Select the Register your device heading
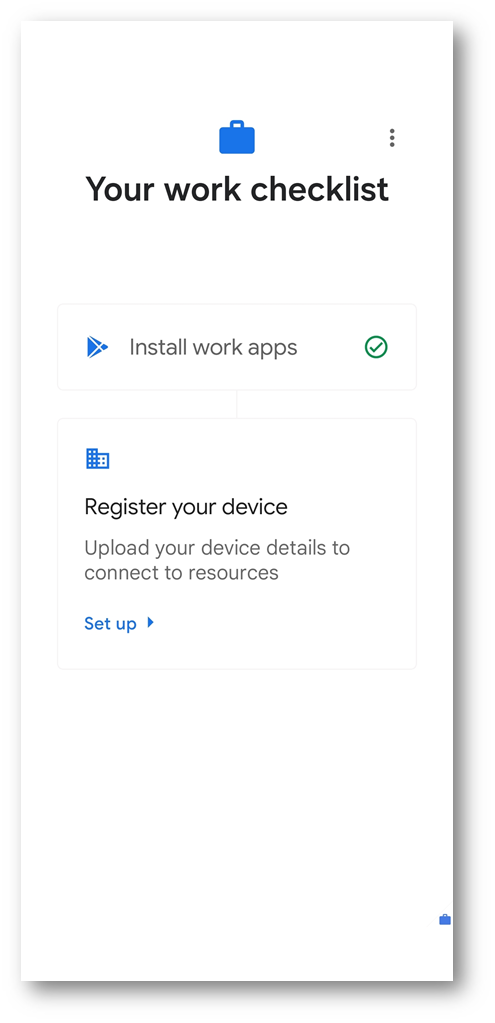Screen dimensions: 495x1023 [x=186, y=507]
